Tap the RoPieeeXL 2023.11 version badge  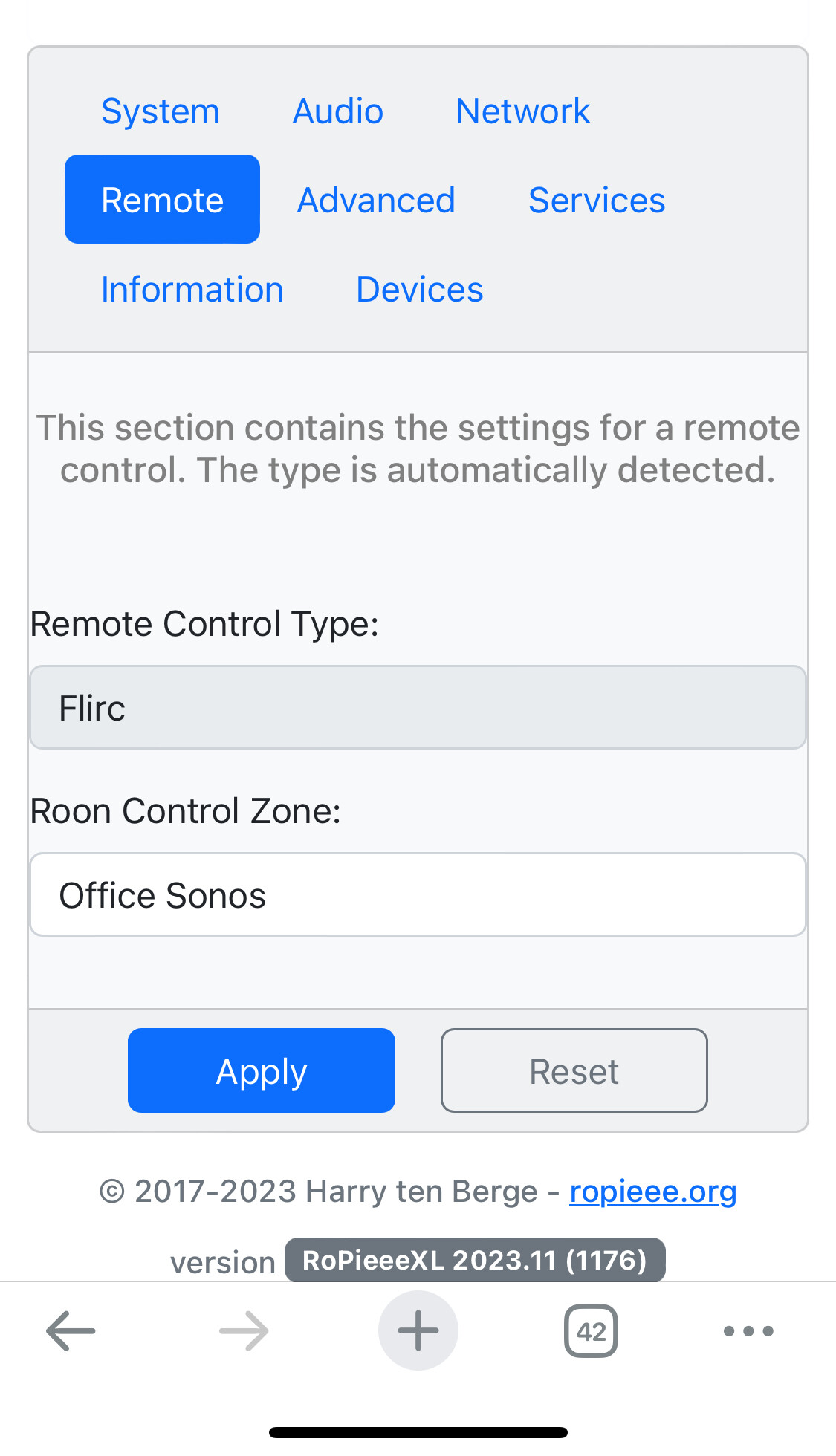(475, 1260)
